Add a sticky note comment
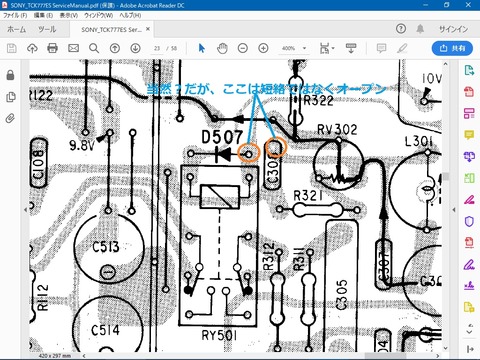 tap(381, 48)
